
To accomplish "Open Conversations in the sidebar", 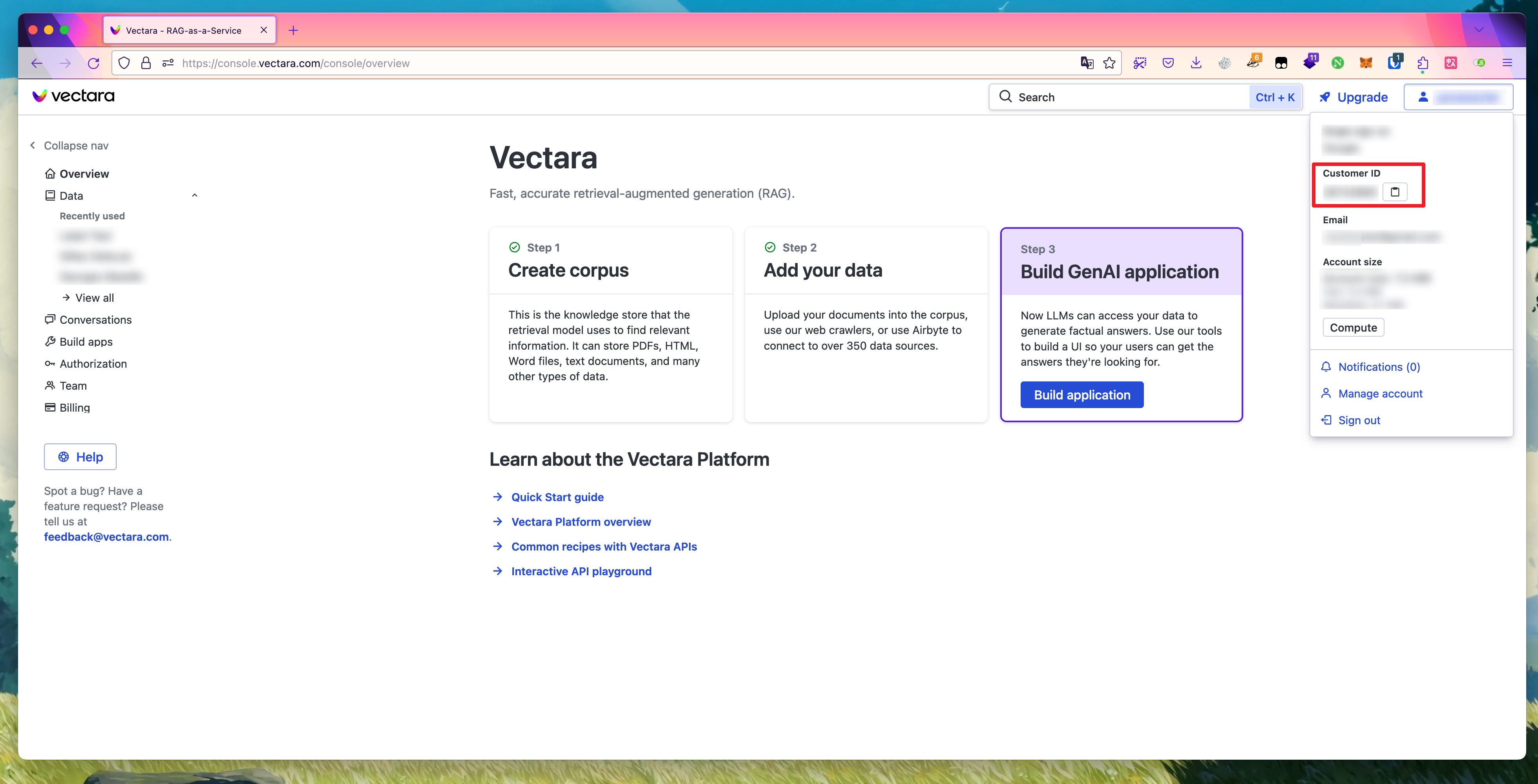I will point(95,320).
